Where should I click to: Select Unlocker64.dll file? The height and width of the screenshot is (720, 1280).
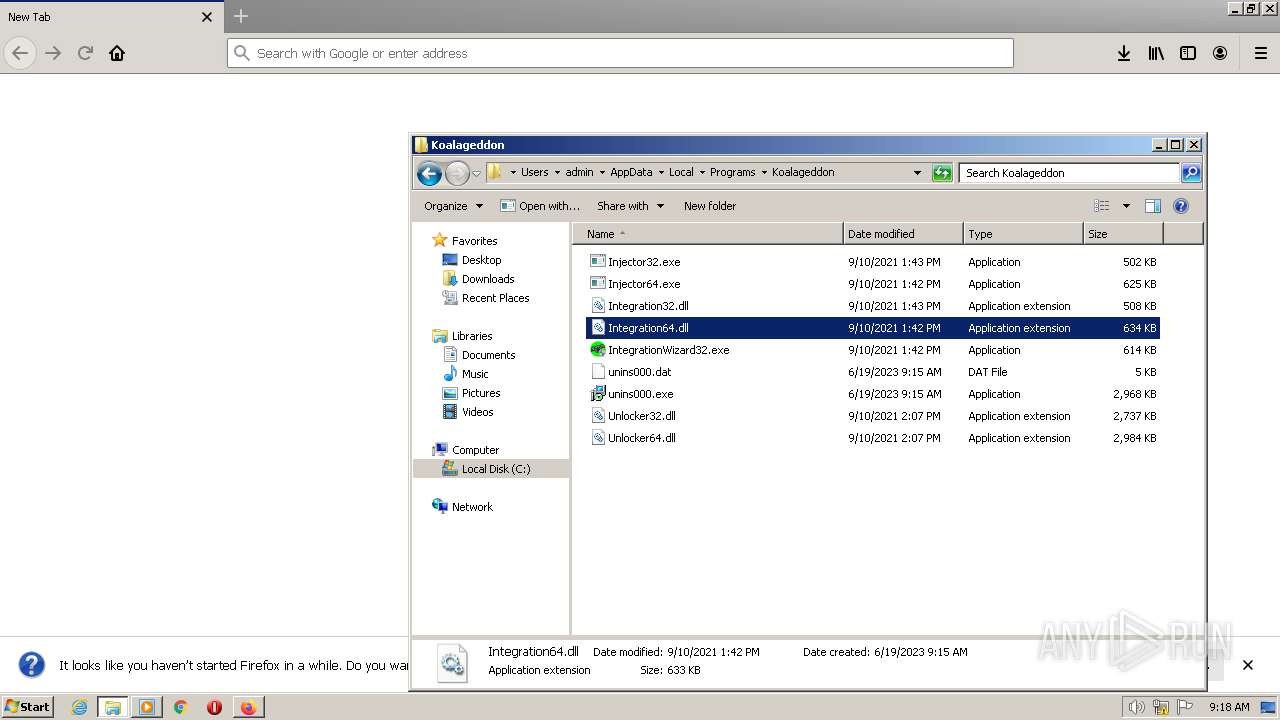click(641, 438)
